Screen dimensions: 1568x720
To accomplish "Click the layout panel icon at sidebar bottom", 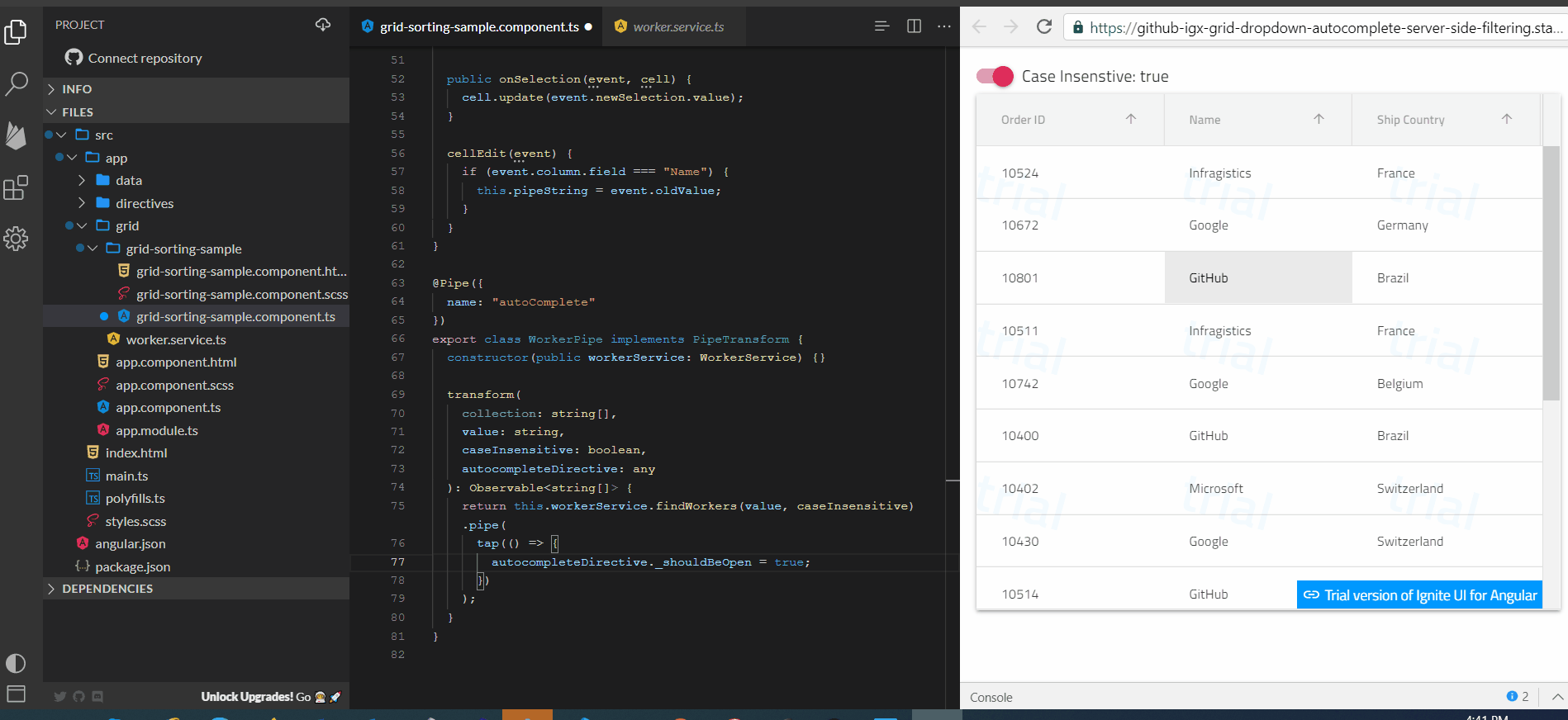I will [16, 694].
